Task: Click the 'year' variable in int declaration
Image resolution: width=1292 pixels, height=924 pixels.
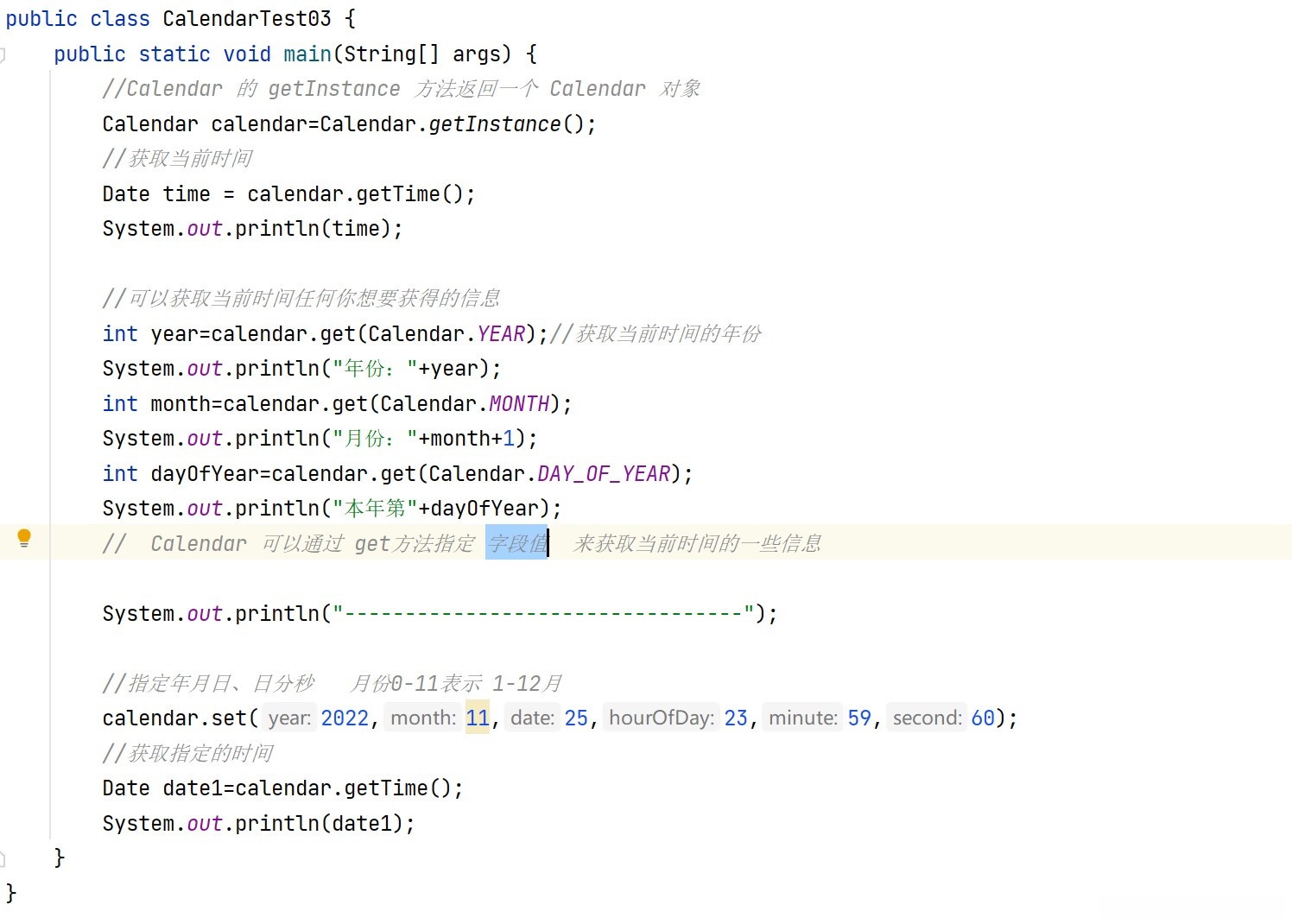Action: point(174,334)
